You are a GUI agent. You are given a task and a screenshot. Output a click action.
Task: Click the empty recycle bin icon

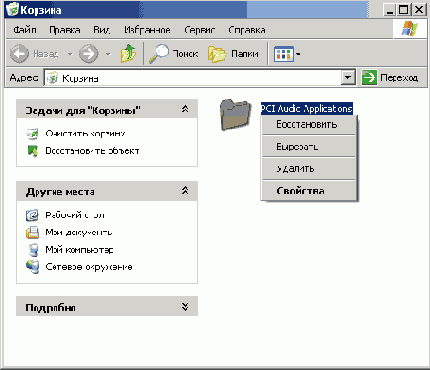click(x=32, y=133)
